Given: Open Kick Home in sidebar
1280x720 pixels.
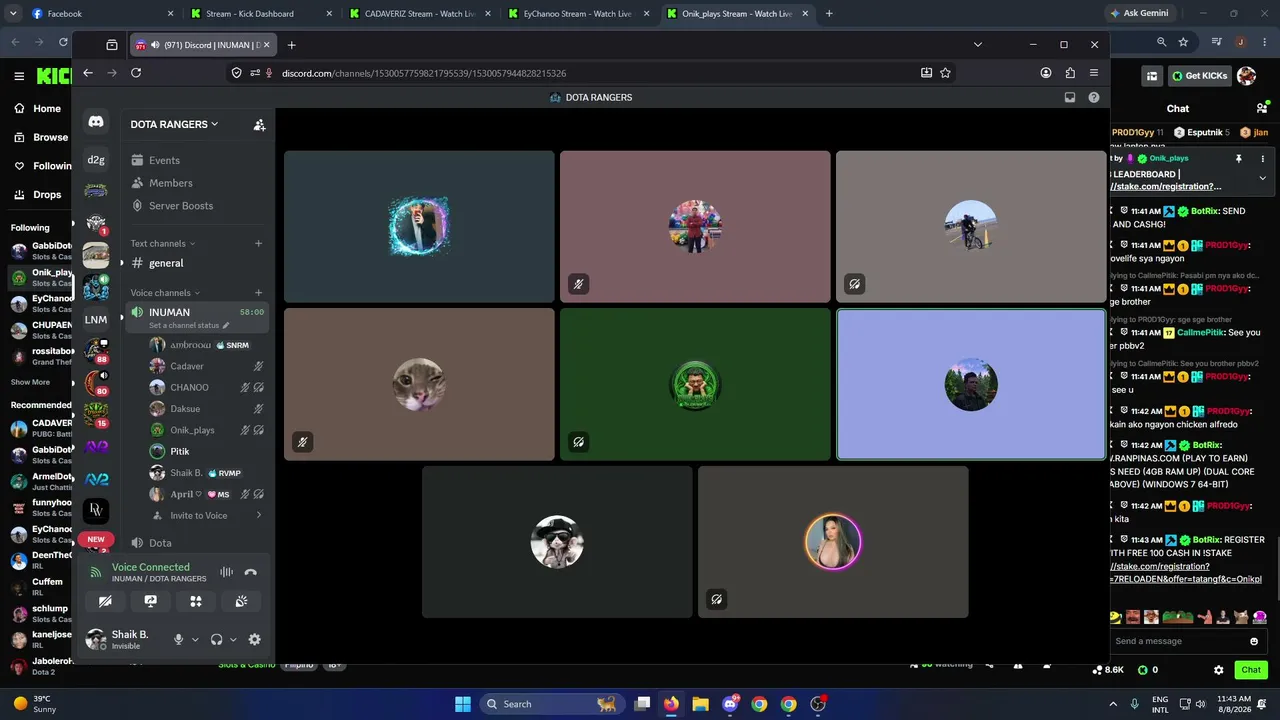Looking at the screenshot, I should (x=38, y=109).
